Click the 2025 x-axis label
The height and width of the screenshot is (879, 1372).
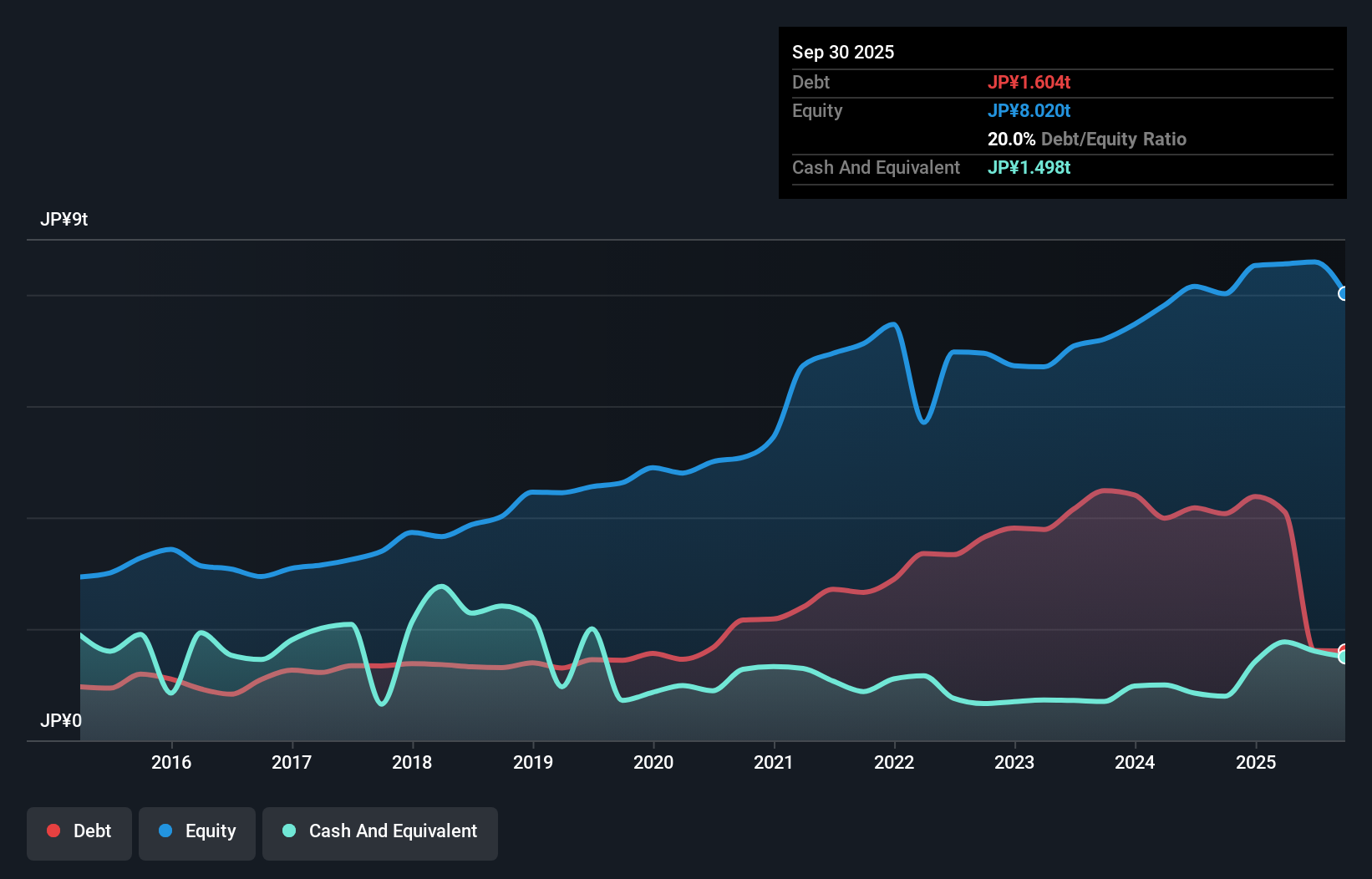[x=1256, y=762]
